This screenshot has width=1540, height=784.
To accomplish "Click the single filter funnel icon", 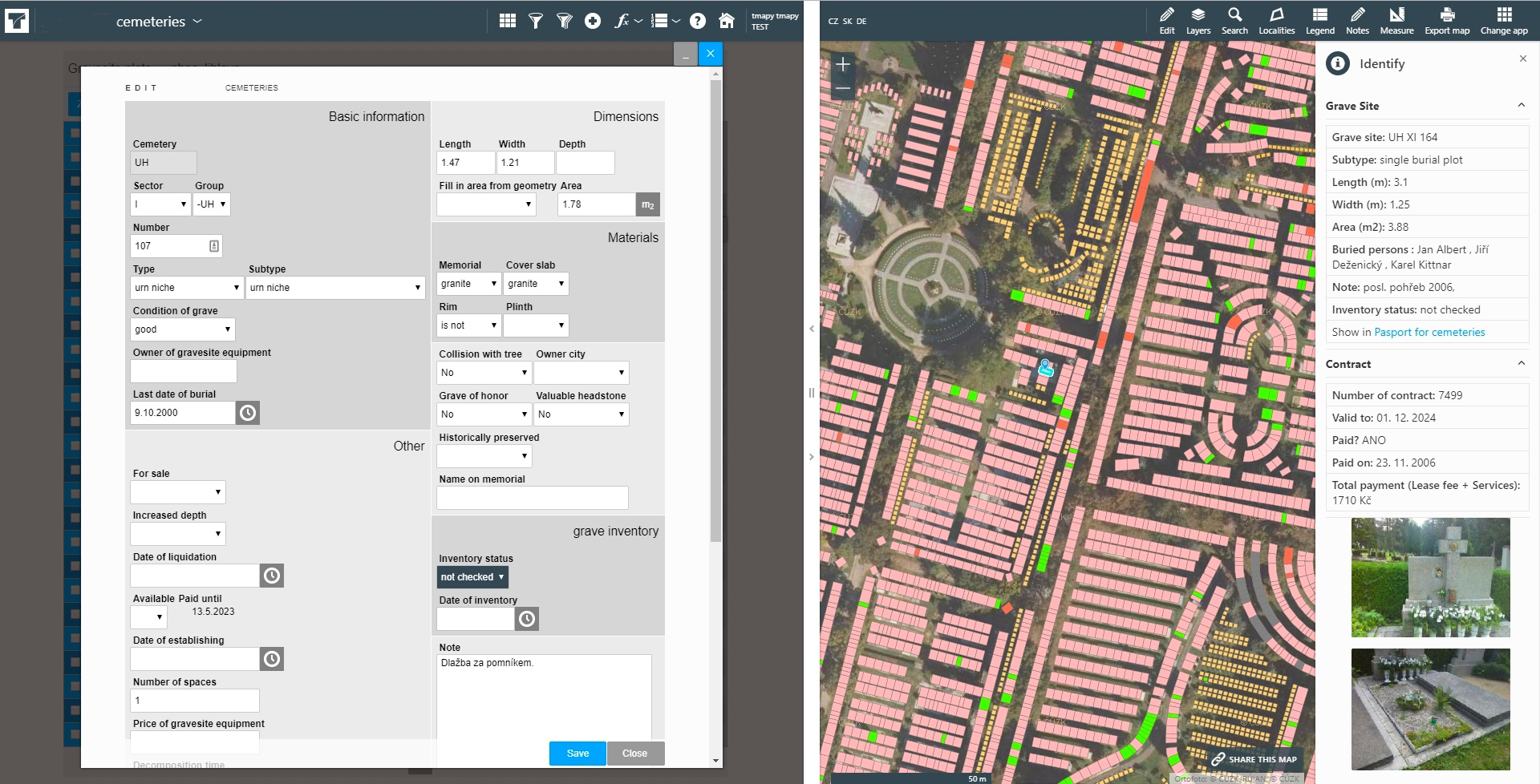I will coord(536,21).
